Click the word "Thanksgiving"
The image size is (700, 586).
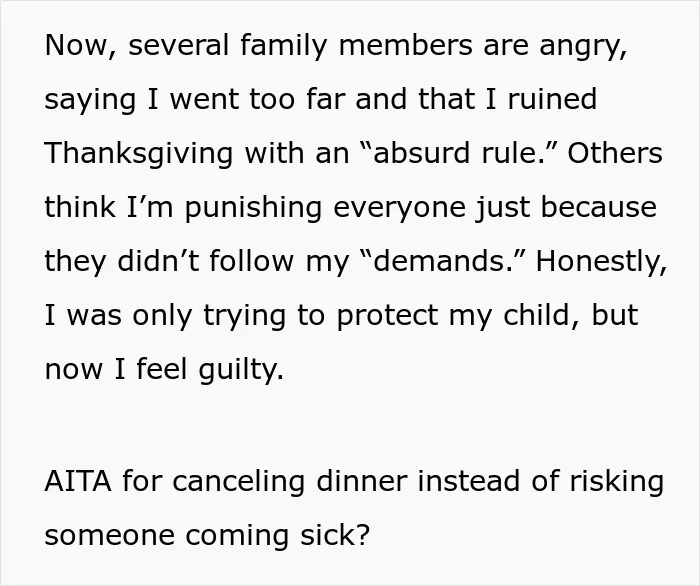pos(138,154)
